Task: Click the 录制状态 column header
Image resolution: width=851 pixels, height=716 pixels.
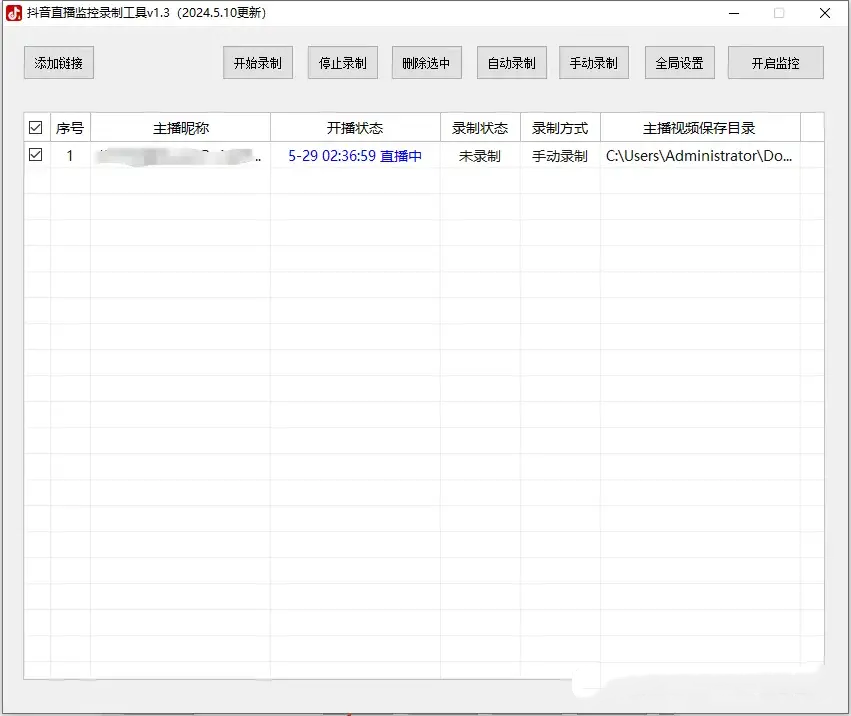Action: (480, 128)
